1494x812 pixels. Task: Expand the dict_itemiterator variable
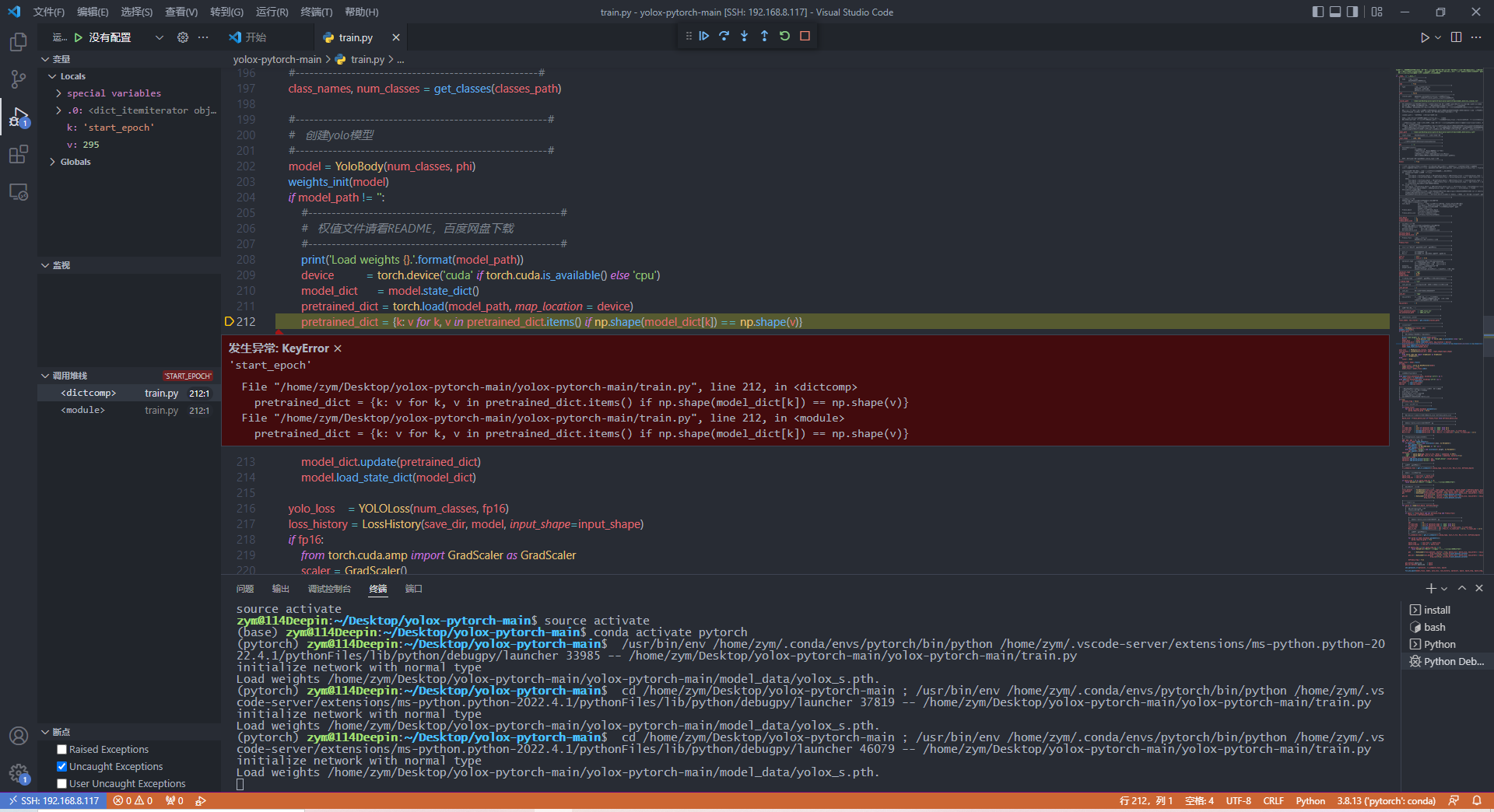tap(59, 110)
